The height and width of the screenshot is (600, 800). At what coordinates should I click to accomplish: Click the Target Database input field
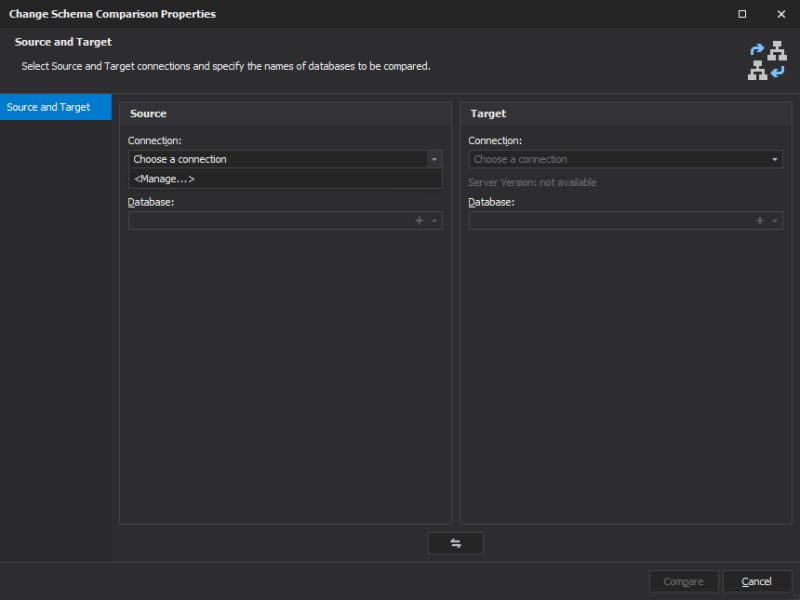tap(626, 220)
